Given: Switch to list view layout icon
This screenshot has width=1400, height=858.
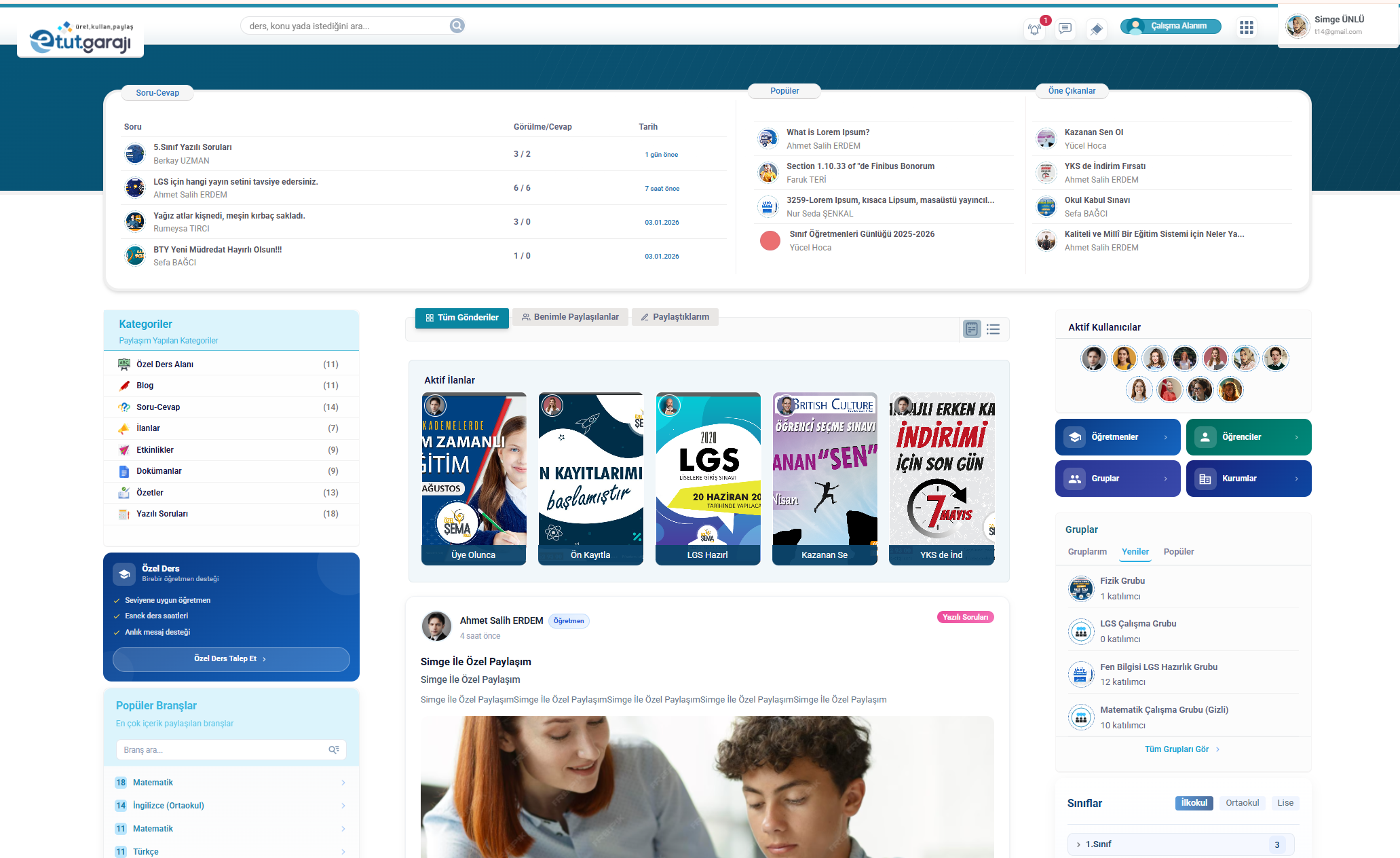Looking at the screenshot, I should pyautogui.click(x=993, y=329).
